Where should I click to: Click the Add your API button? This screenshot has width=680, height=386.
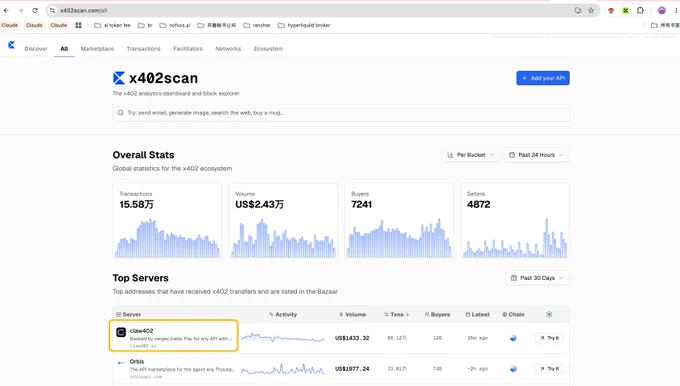(x=543, y=78)
